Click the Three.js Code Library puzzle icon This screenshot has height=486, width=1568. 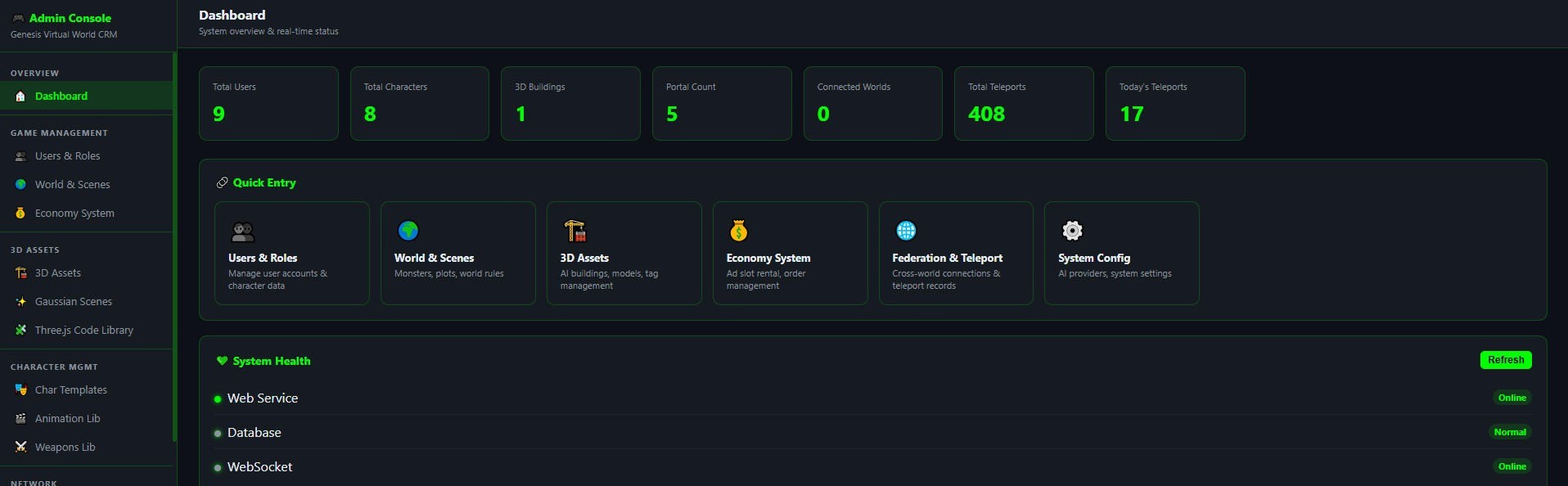coord(20,331)
